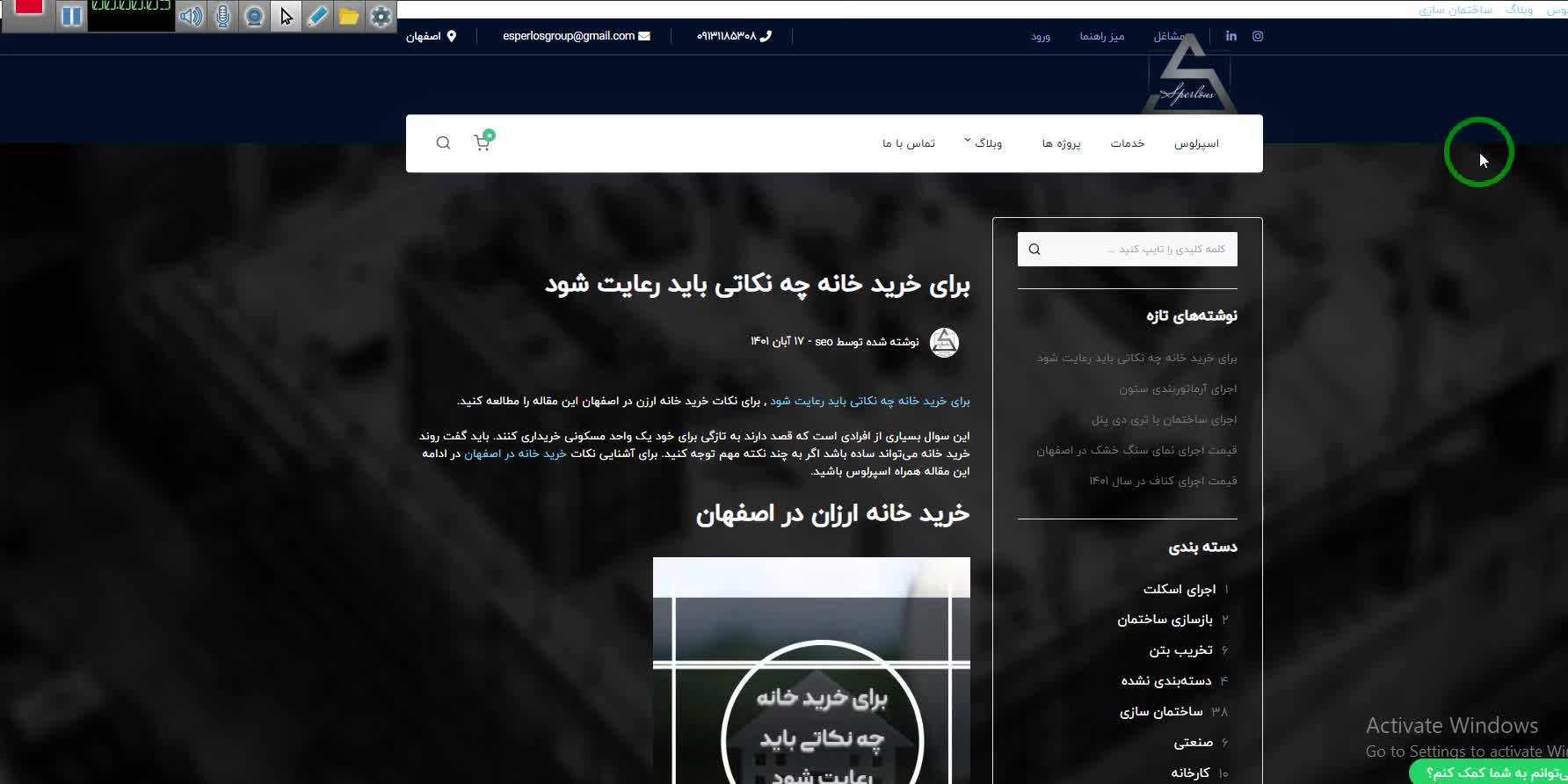Toggle recorder speaker audio
The image size is (1568, 784).
[191, 16]
